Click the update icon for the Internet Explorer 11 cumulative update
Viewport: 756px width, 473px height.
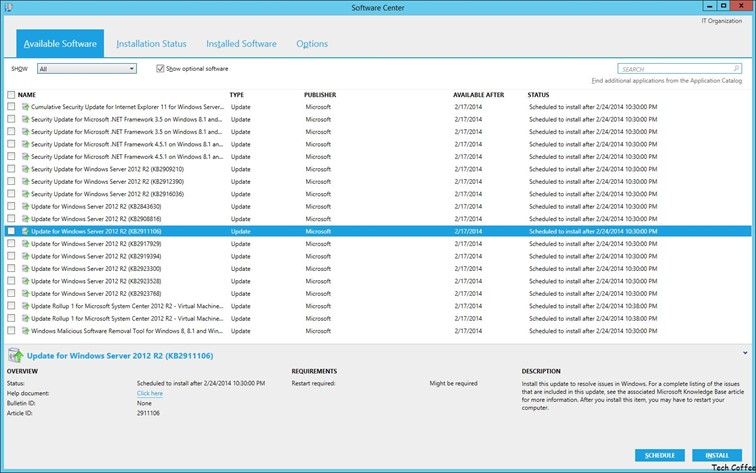click(25, 107)
